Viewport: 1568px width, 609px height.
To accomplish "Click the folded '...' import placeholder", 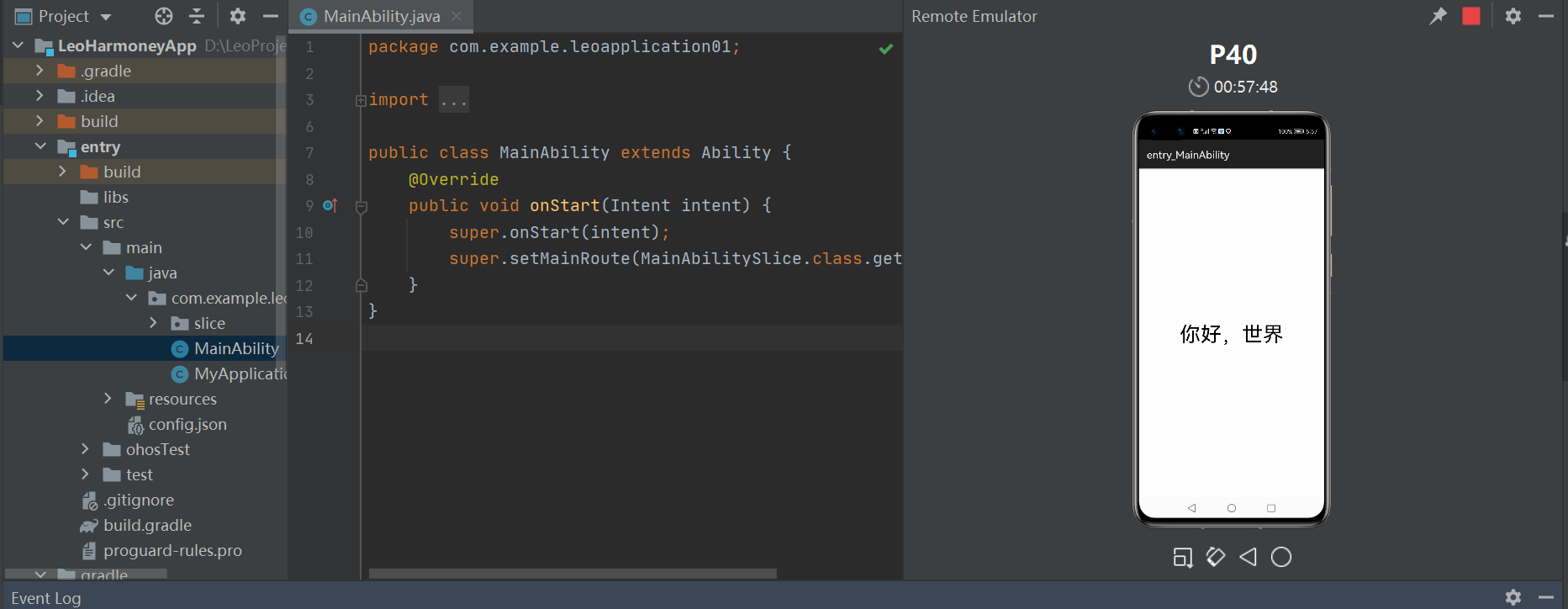I will pos(454,100).
